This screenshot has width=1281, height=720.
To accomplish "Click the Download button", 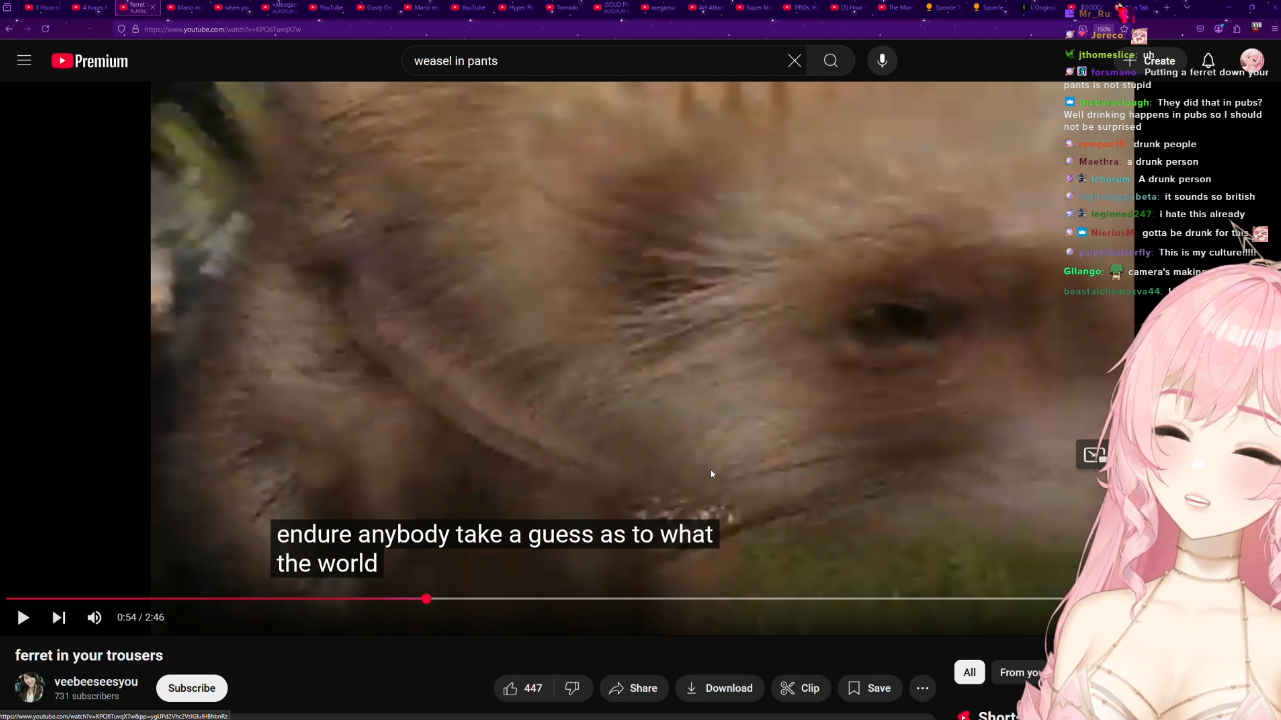I will pyautogui.click(x=719, y=688).
